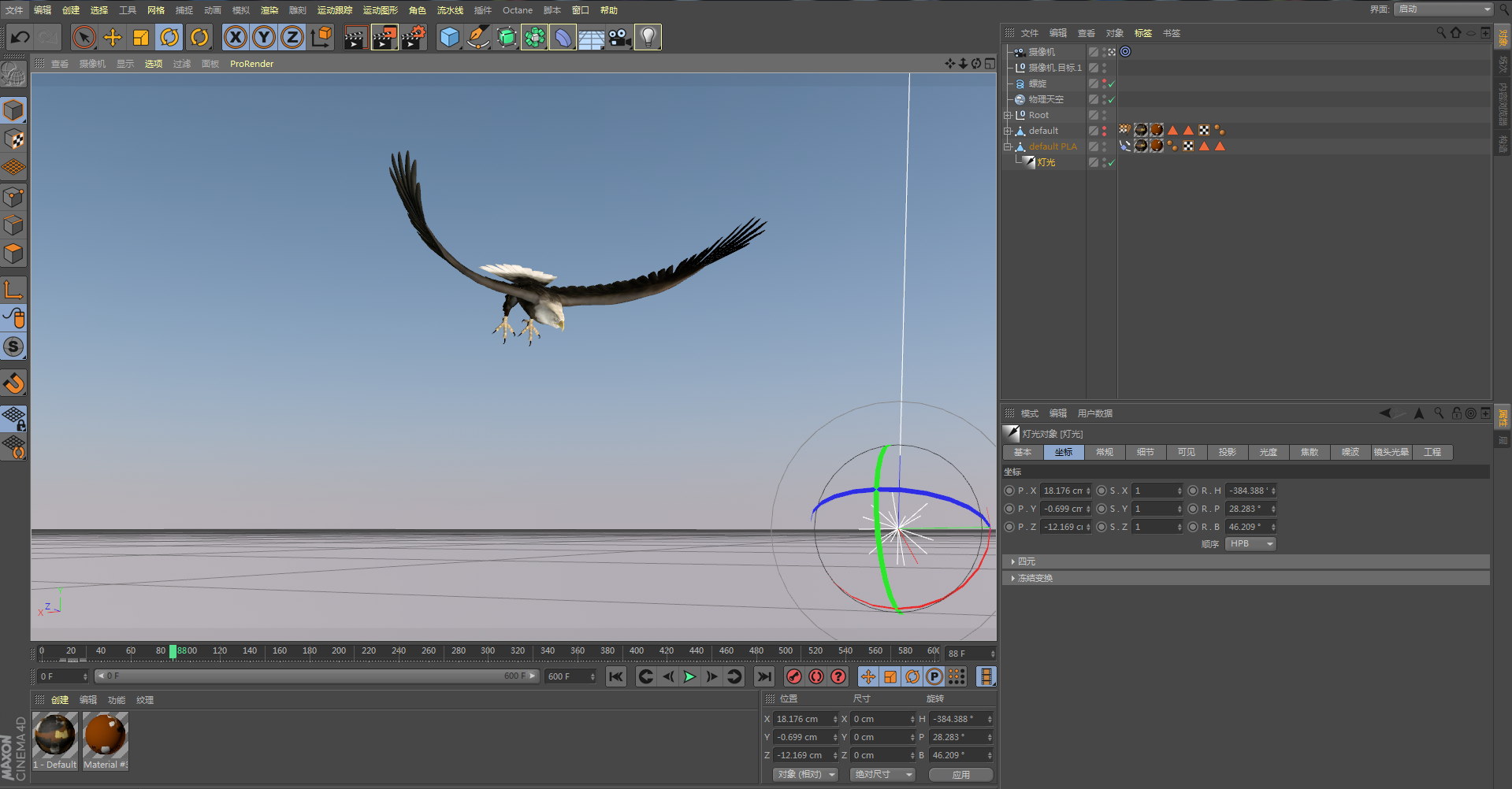The height and width of the screenshot is (789, 1512).
Task: Switch to the 常规 tab in attributes
Action: [1105, 452]
